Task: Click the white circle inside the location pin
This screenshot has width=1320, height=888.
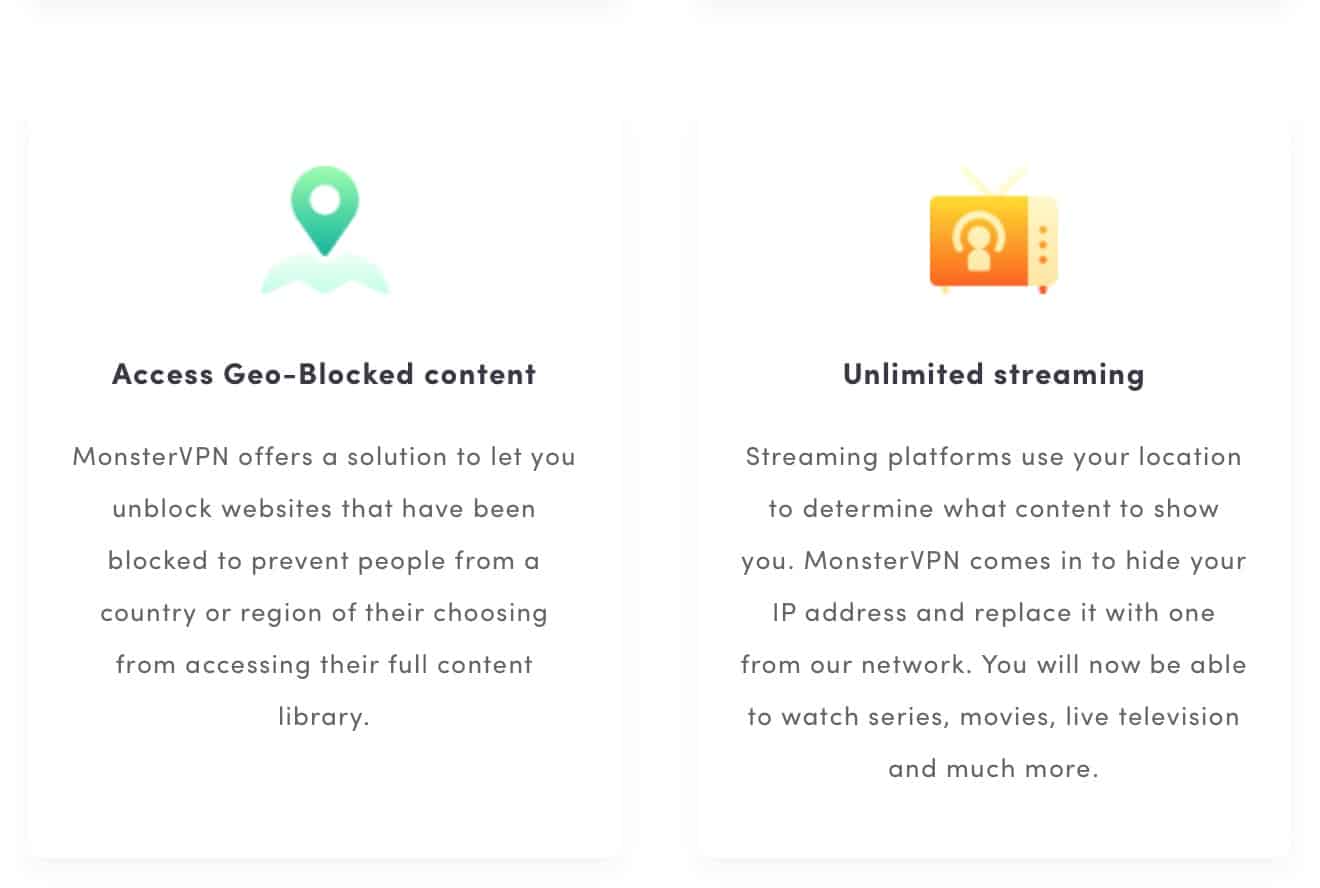Action: pyautogui.click(x=324, y=199)
